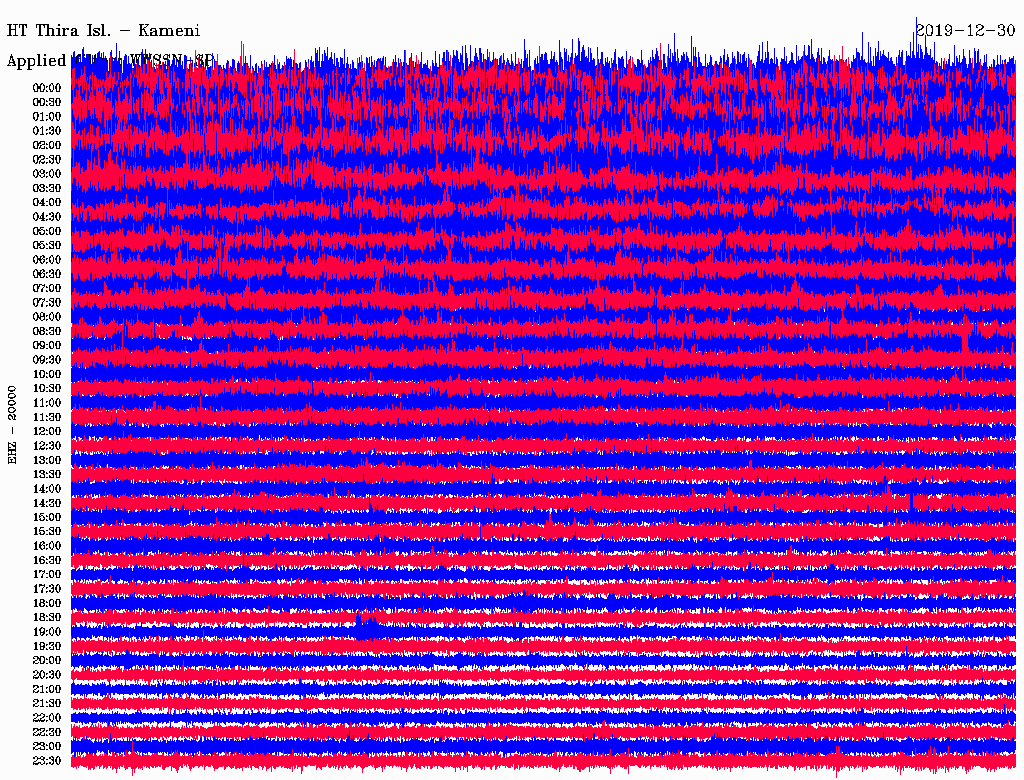Select the 13:30 time label

click(x=46, y=475)
